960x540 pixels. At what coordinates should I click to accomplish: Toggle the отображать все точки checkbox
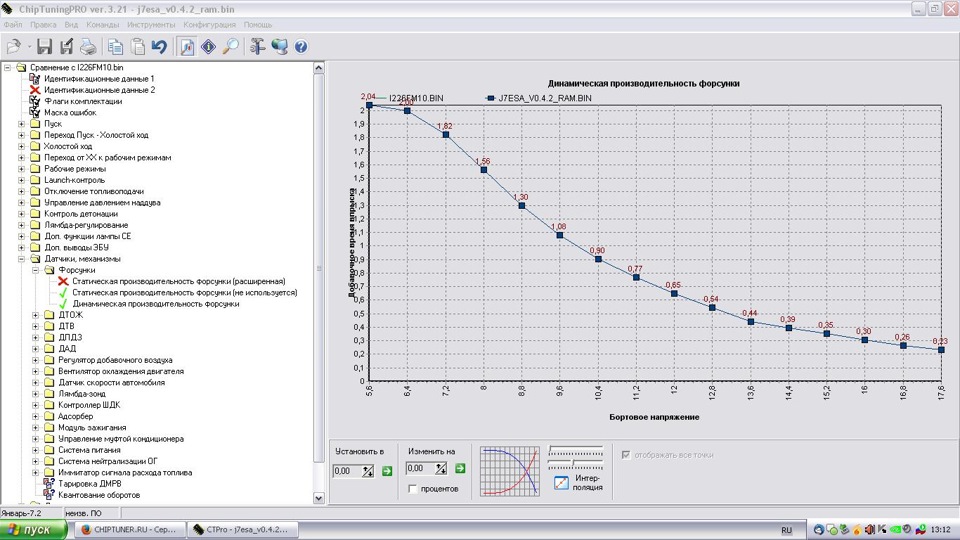626,455
